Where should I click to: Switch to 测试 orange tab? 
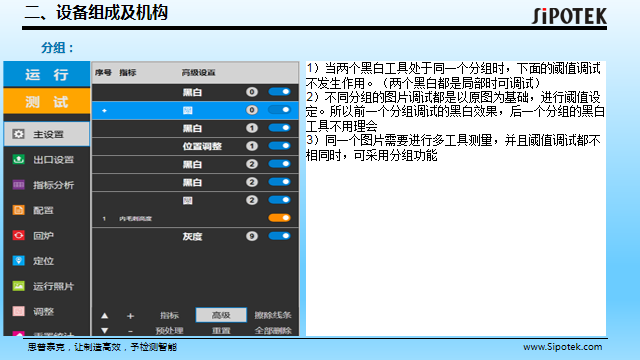click(47, 101)
